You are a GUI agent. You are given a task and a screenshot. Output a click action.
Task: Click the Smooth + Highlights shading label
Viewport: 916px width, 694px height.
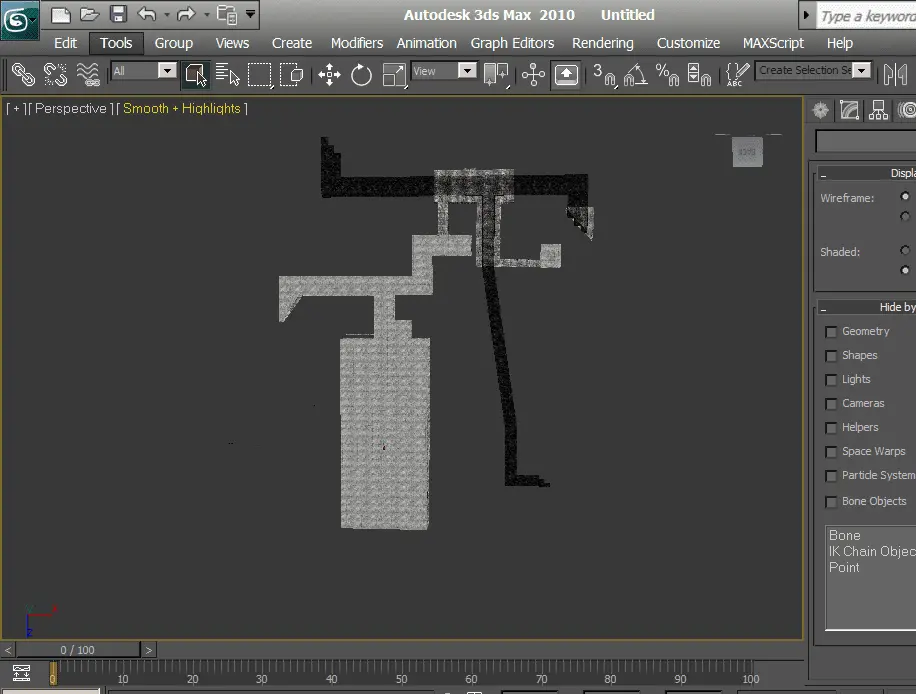coord(182,109)
